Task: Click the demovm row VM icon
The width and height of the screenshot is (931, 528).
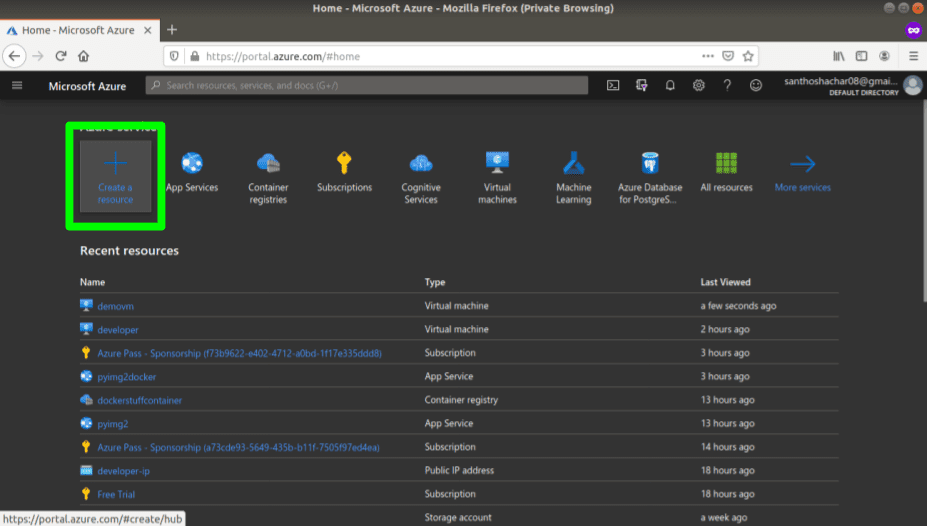Action: pos(87,306)
